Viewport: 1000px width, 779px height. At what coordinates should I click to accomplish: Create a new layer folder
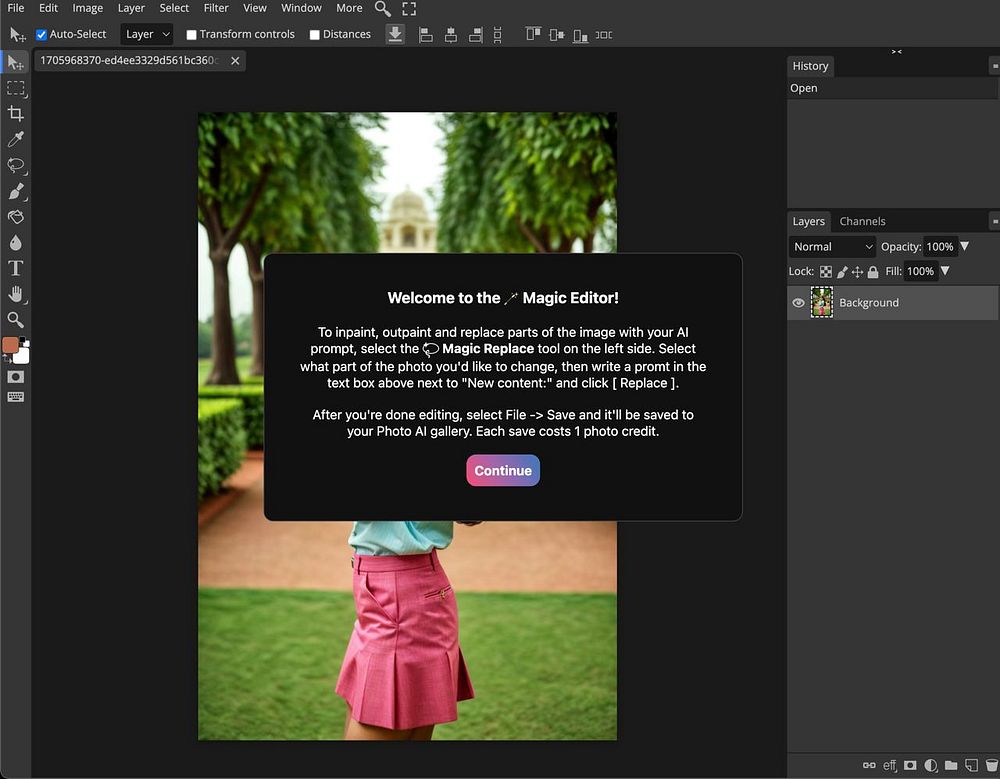click(x=951, y=766)
